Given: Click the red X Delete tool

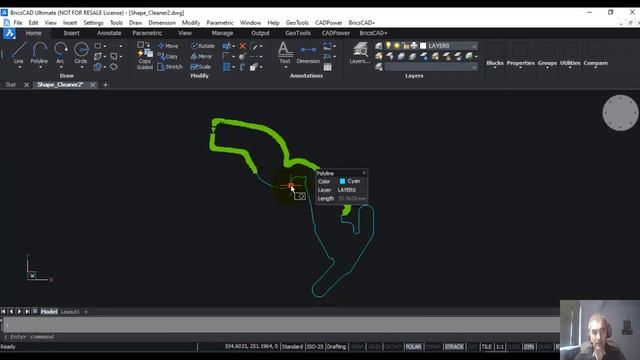Looking at the screenshot, I should (x=242, y=46).
